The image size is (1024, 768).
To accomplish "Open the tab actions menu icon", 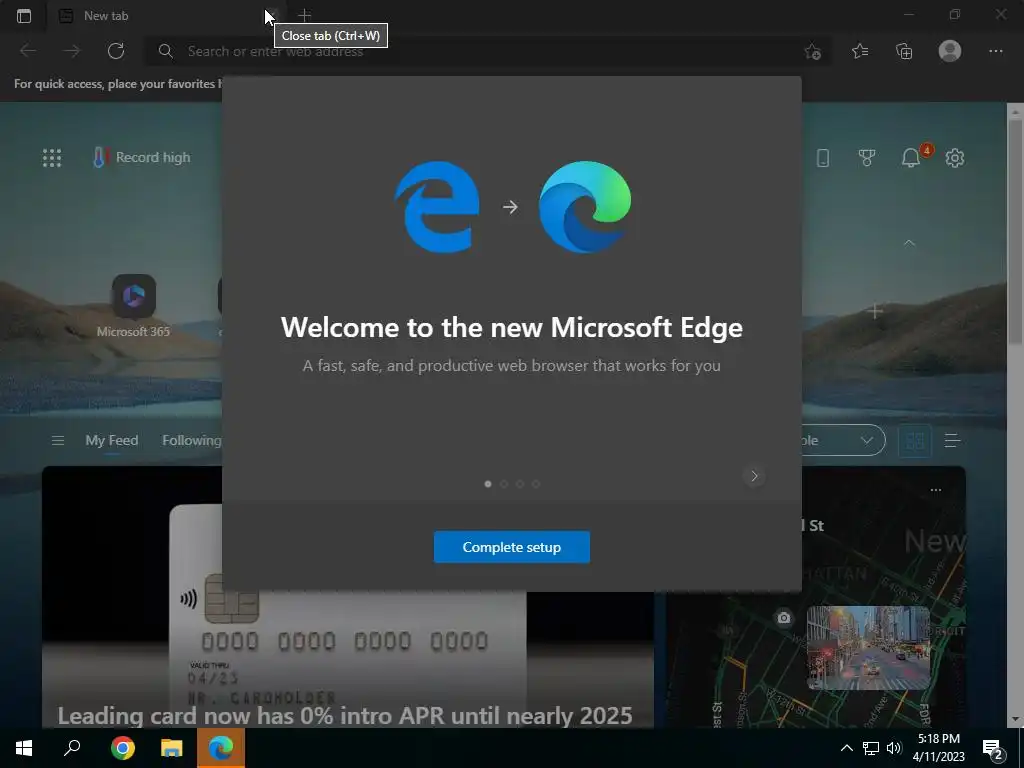I will point(24,16).
